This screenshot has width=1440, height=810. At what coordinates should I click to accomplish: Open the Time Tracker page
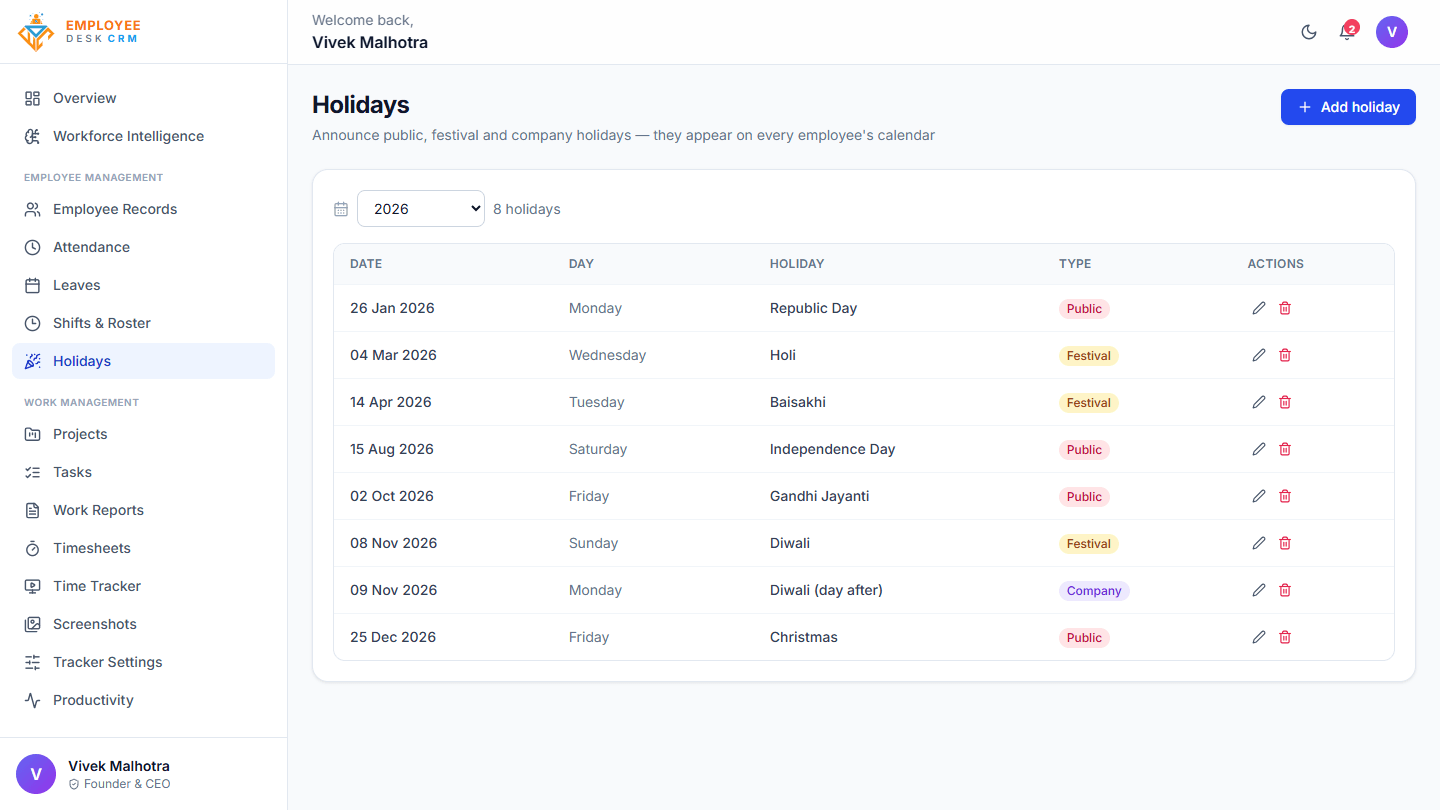(x=143, y=586)
